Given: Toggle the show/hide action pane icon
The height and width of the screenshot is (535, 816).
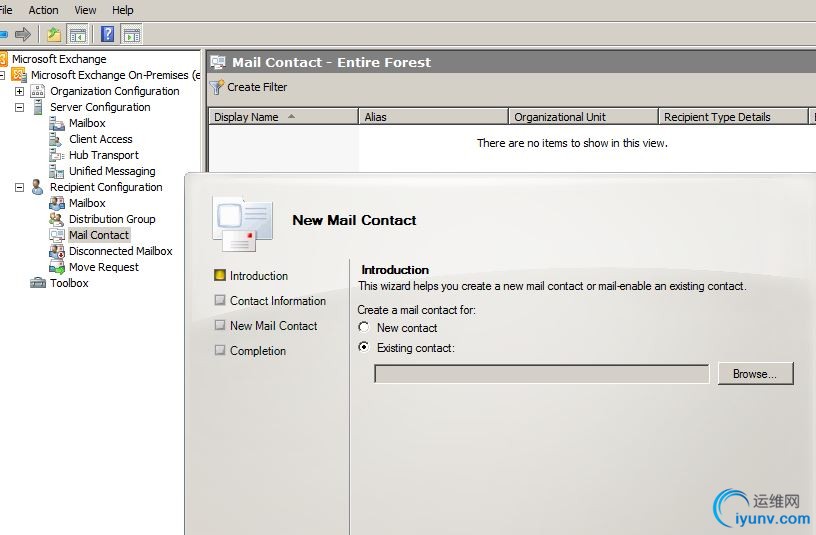Looking at the screenshot, I should pos(131,35).
